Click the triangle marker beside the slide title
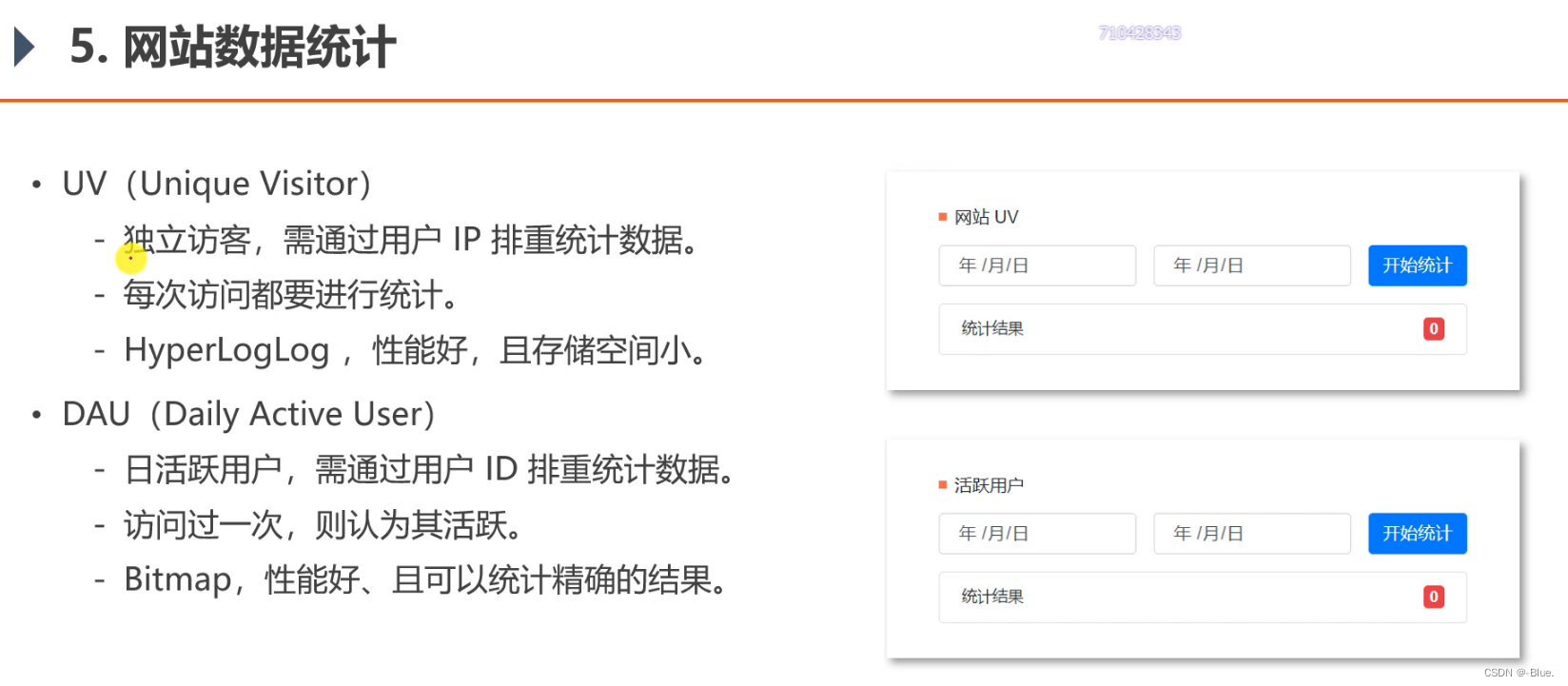This screenshot has width=1568, height=686. [25, 47]
